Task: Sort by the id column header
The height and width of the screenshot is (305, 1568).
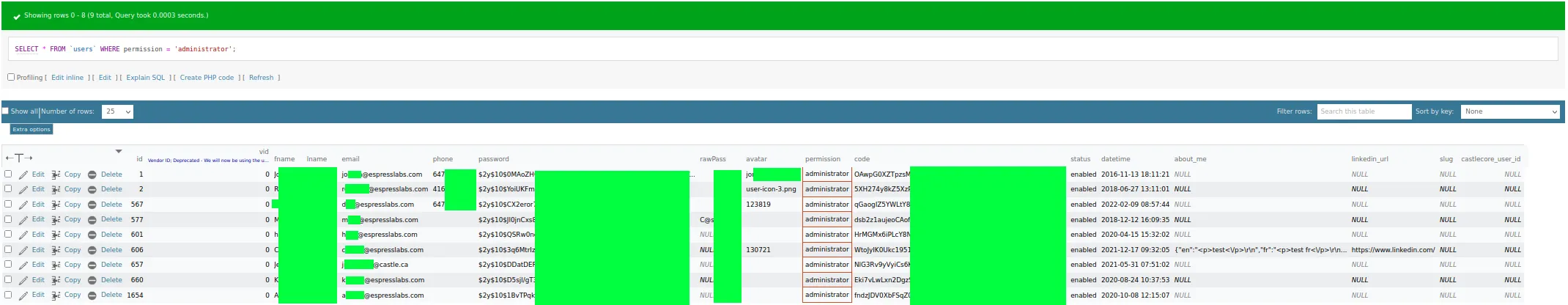Action: pos(139,159)
